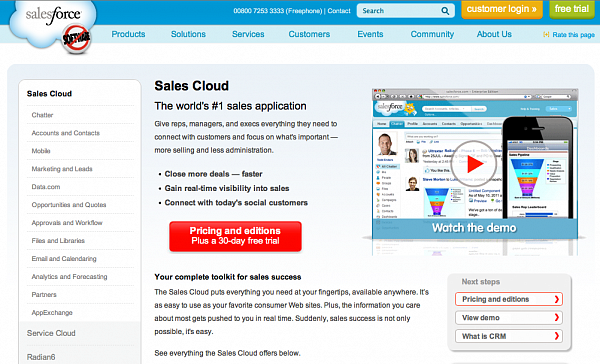Go to the Community navigation item
This screenshot has width=600, height=364.
[432, 34]
